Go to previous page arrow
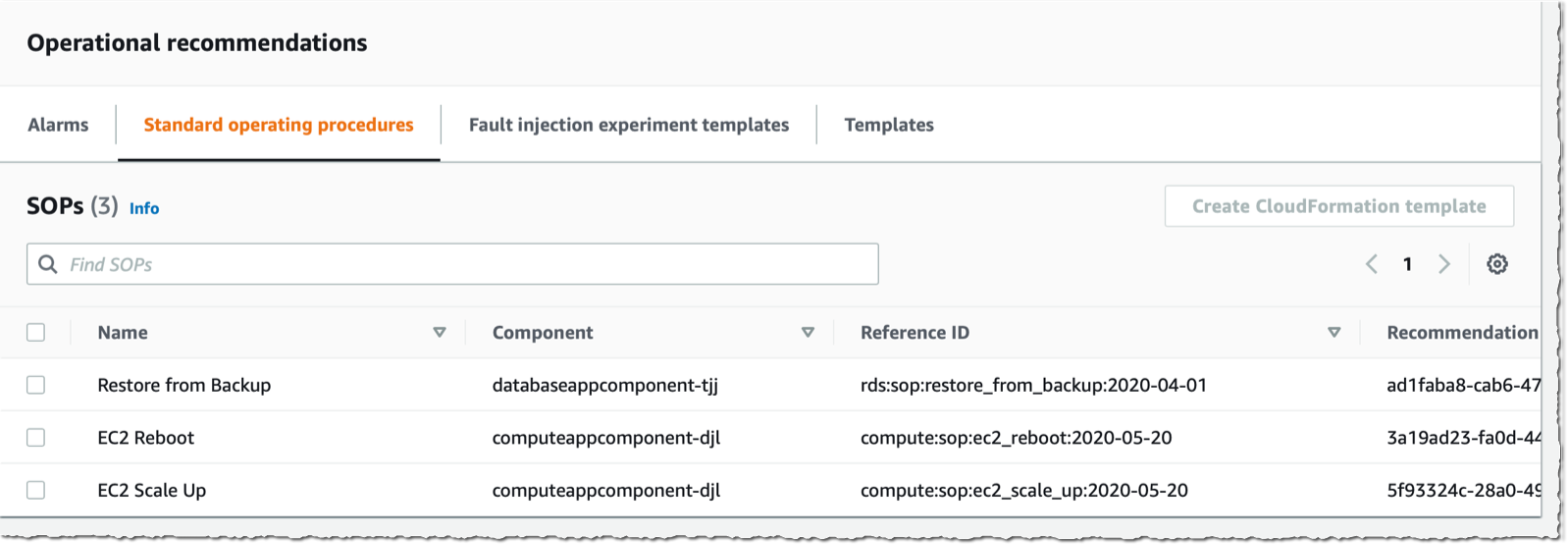Screen dimensions: 1568x544 [x=1372, y=264]
